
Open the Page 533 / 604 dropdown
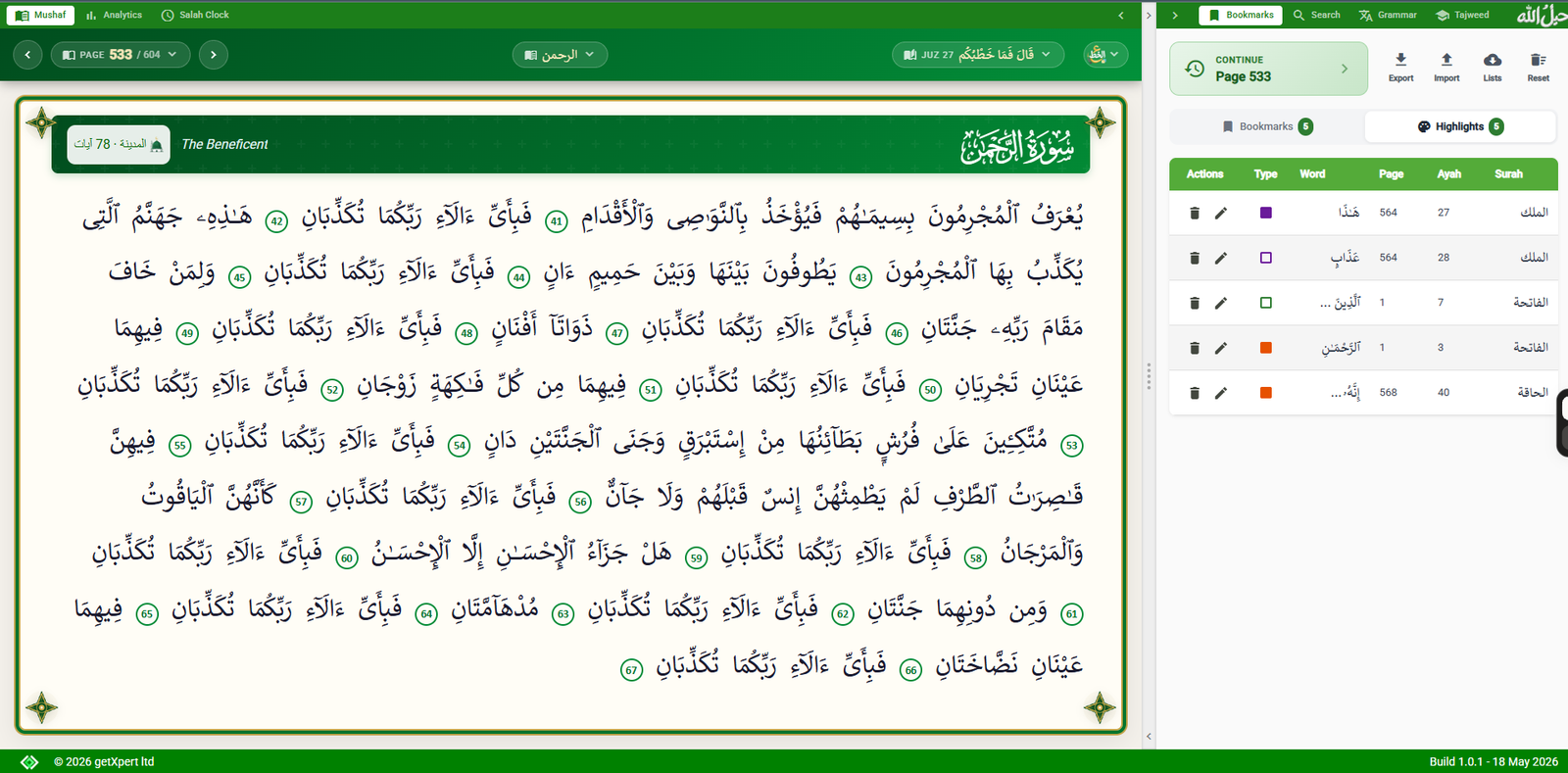pyautogui.click(x=120, y=55)
